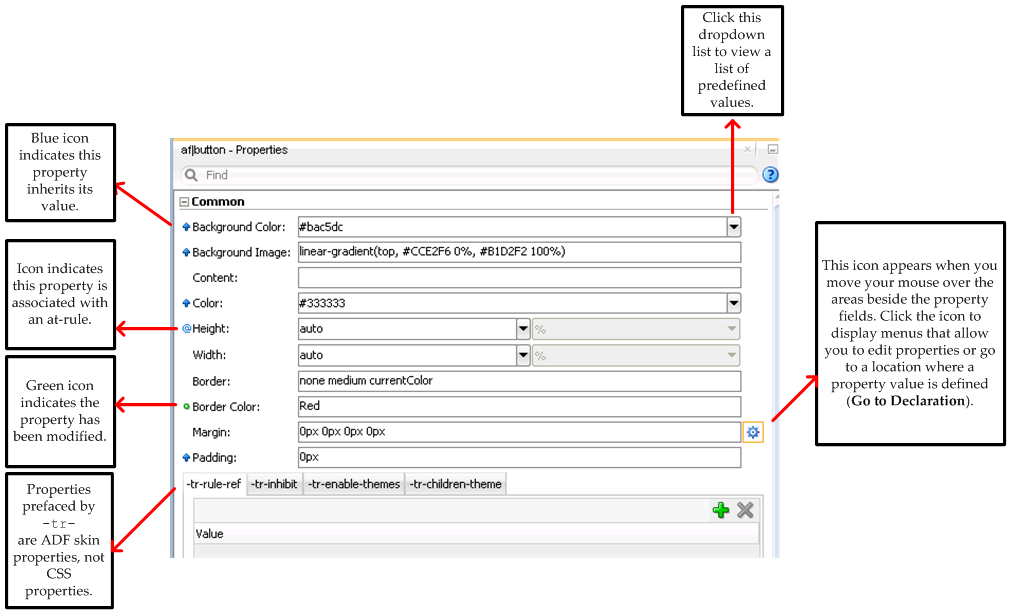This screenshot has width=1013, height=615.
Task: Click the Background Image linear-gradient field
Action: [x=519, y=252]
